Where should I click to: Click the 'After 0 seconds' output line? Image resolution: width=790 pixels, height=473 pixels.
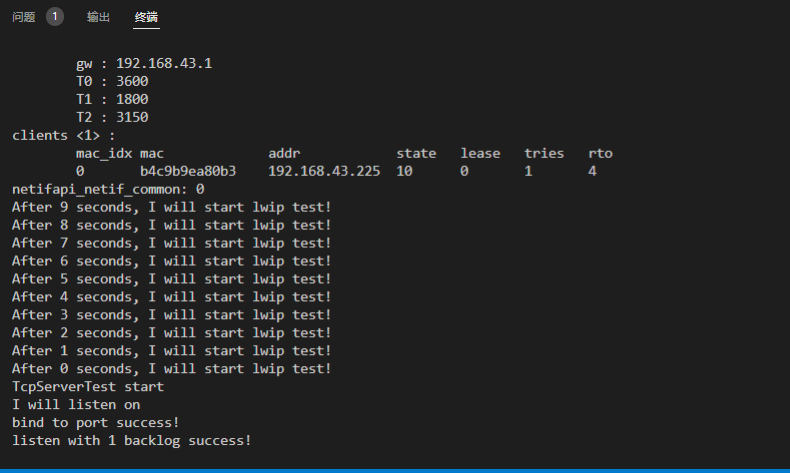pos(171,369)
